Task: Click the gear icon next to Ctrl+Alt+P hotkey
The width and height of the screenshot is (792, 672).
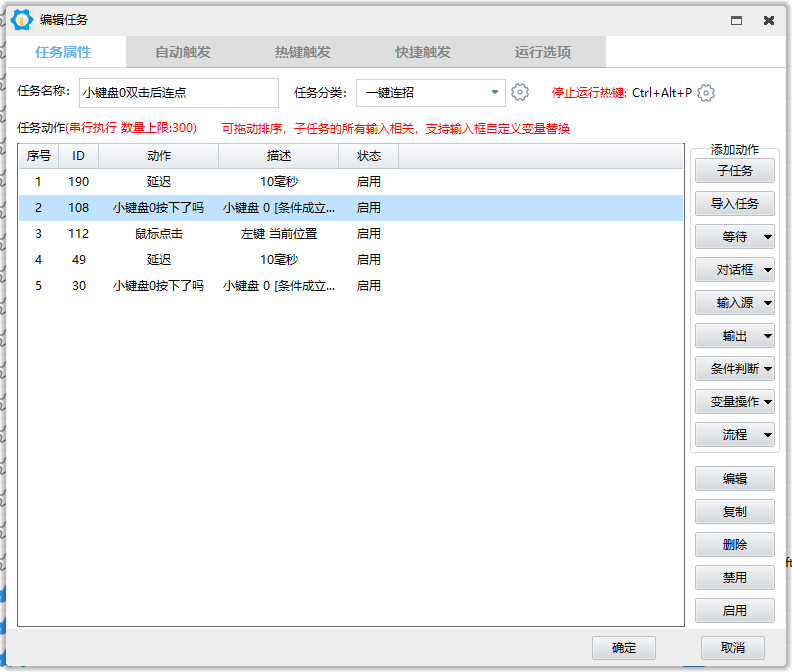Action: tap(706, 93)
